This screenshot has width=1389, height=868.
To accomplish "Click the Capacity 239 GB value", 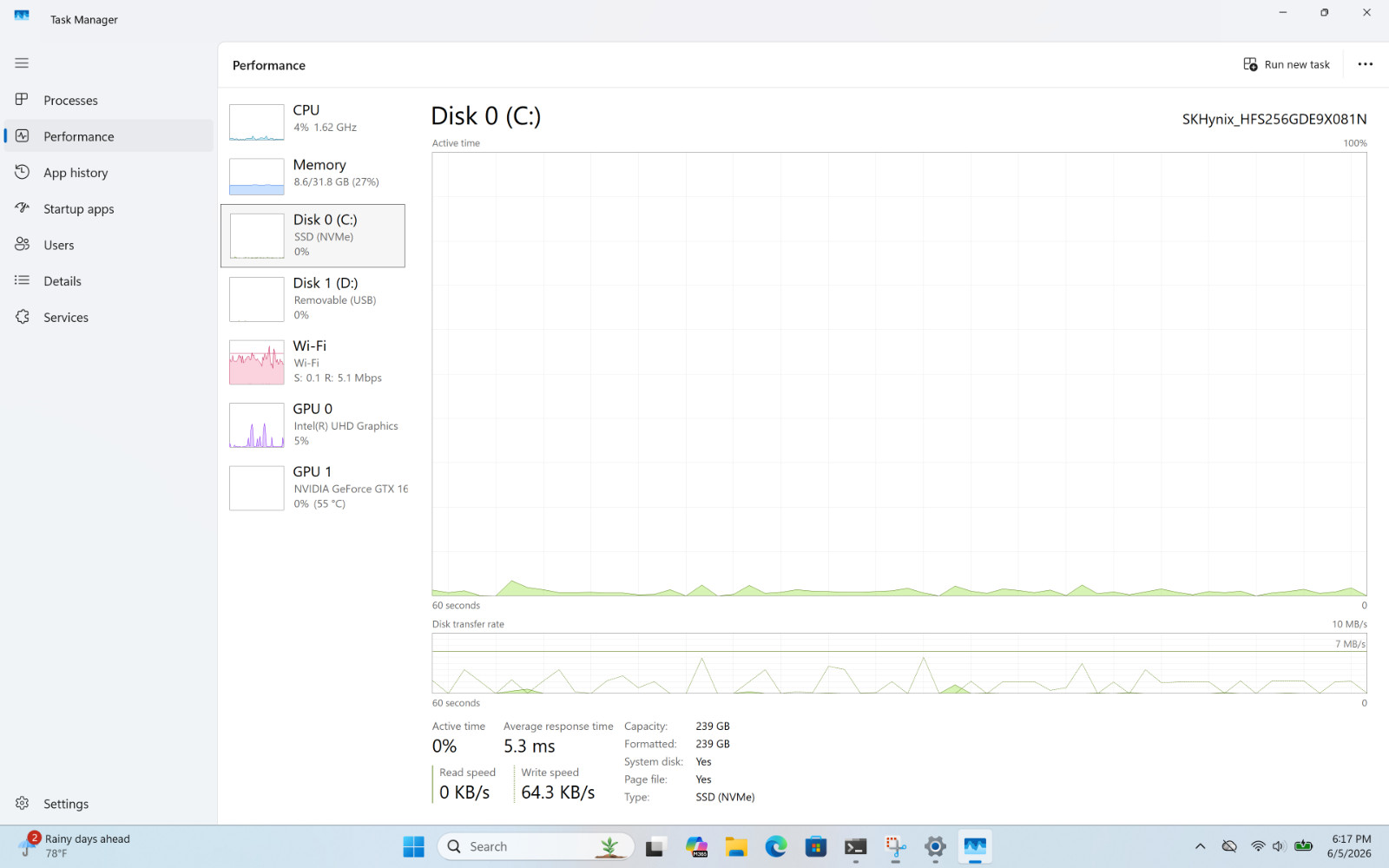I will [x=713, y=727].
